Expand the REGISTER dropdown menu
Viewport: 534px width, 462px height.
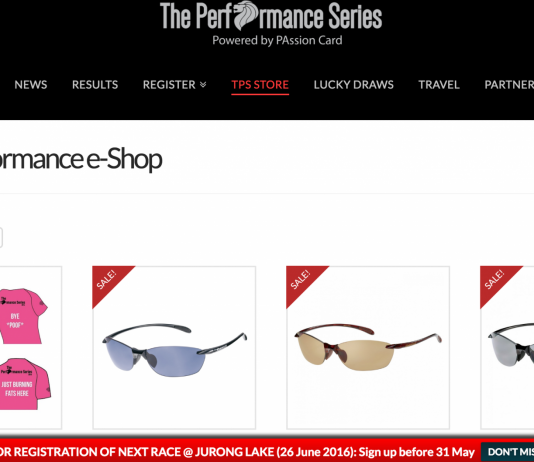(x=174, y=84)
